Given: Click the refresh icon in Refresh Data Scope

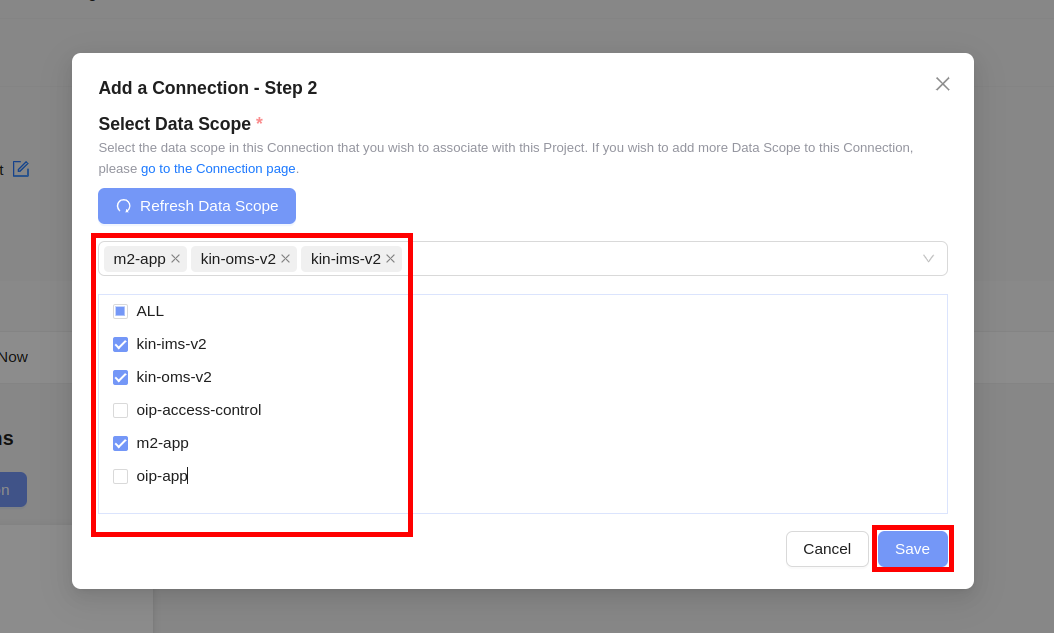Looking at the screenshot, I should [x=124, y=206].
